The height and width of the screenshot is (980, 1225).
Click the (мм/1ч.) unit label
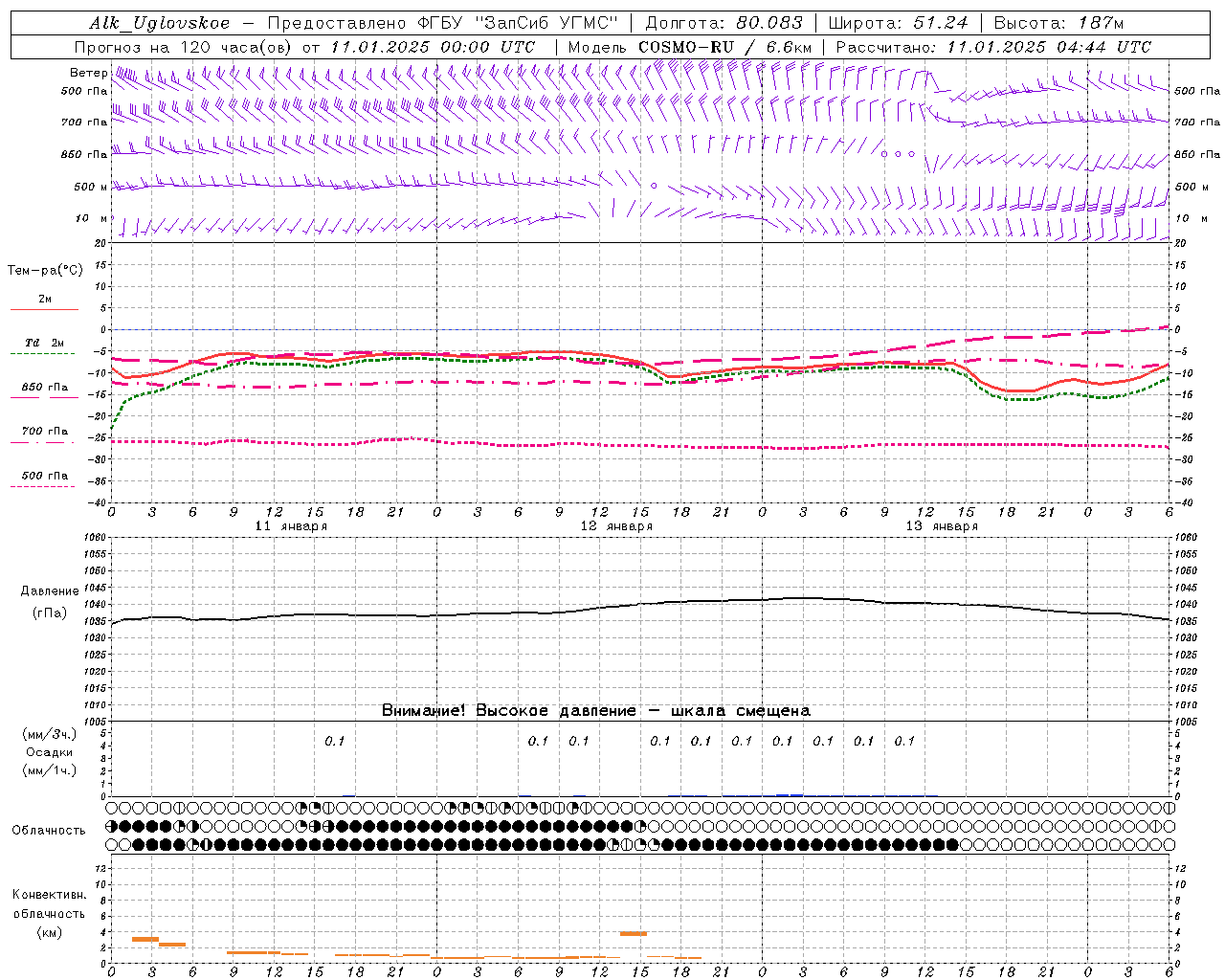50,770
